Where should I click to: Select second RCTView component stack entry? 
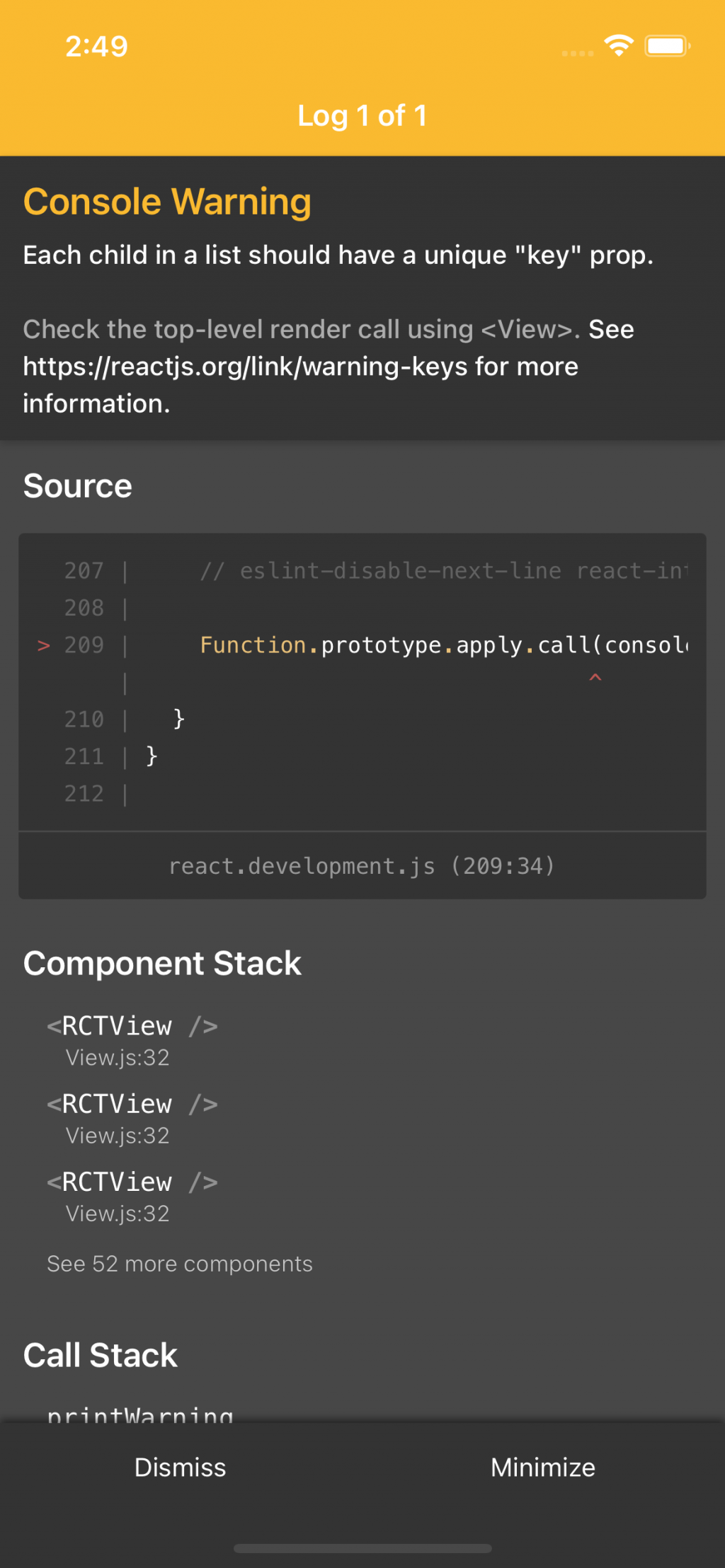click(132, 1117)
